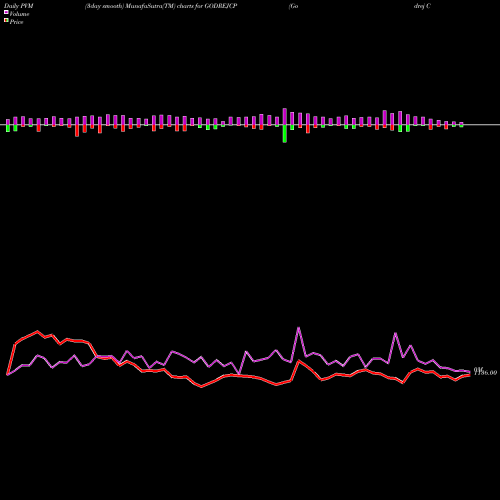Click the red-green Price legend swatch

(x=6, y=21)
